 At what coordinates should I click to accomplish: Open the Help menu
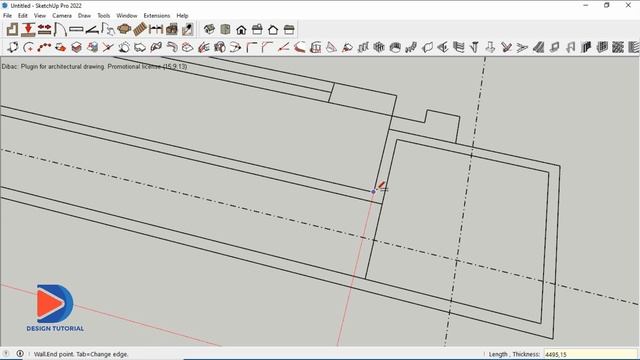tap(182, 16)
